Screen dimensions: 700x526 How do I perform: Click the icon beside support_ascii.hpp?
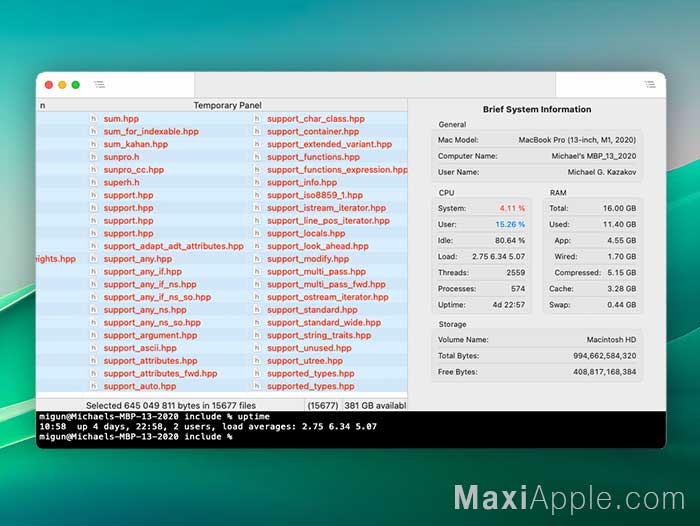tap(93, 348)
